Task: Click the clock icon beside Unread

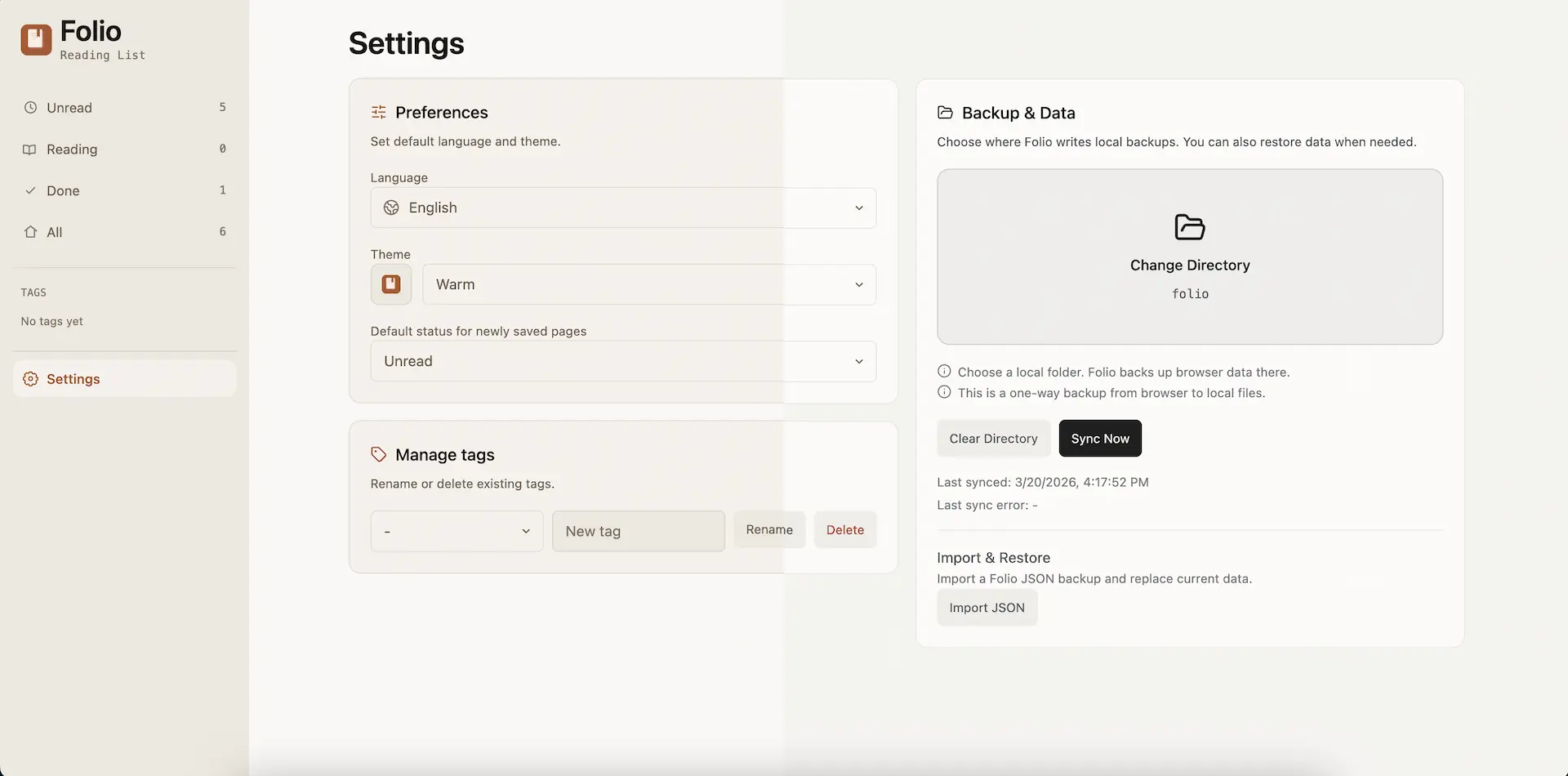Action: (x=30, y=108)
